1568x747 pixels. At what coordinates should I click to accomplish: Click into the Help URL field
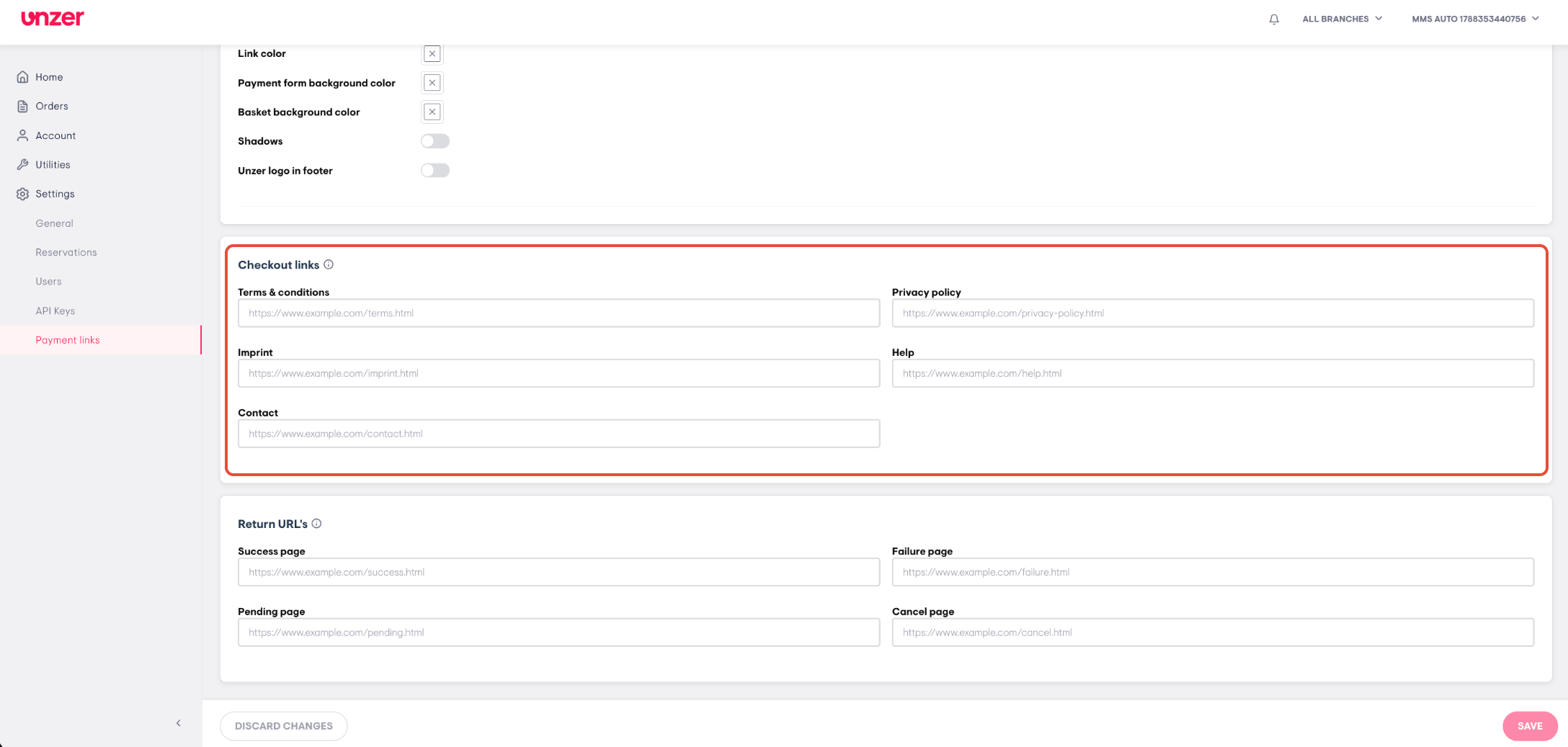click(x=1213, y=373)
